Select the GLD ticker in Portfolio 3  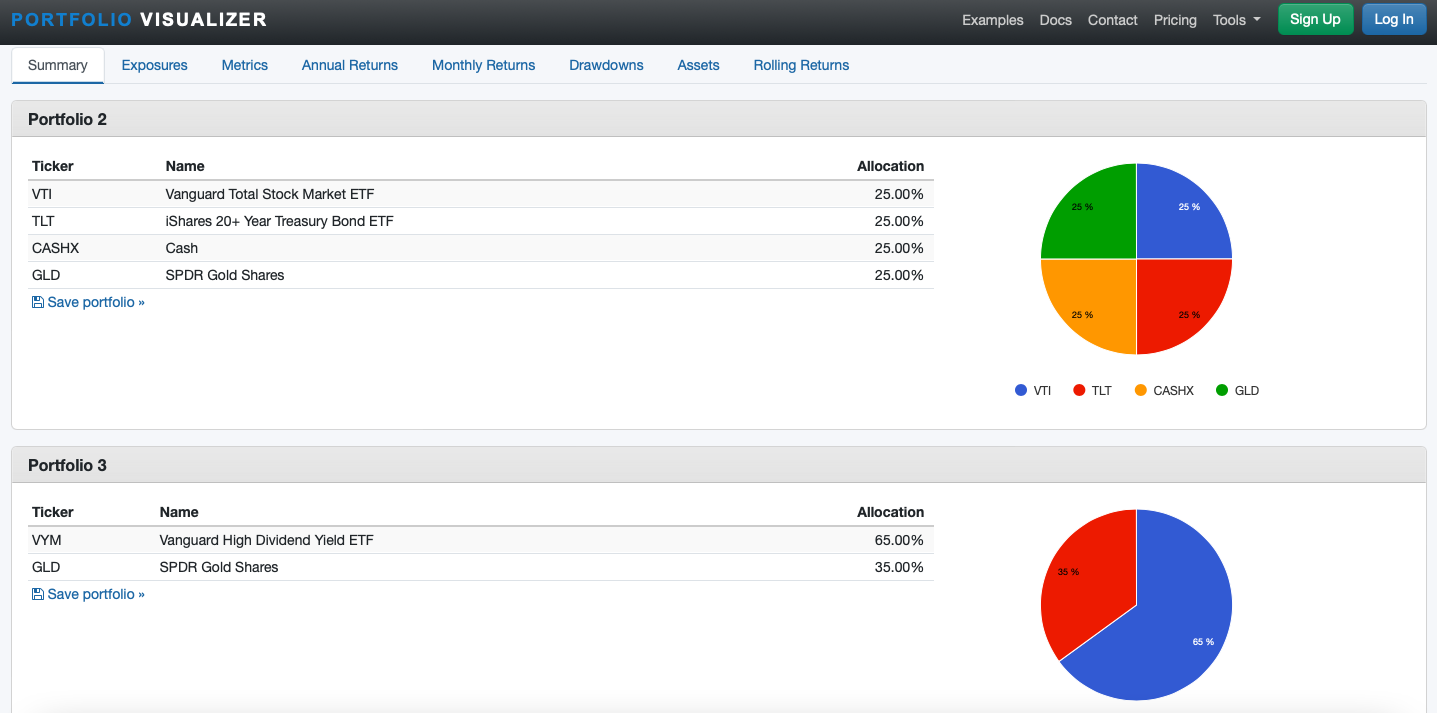(x=46, y=567)
